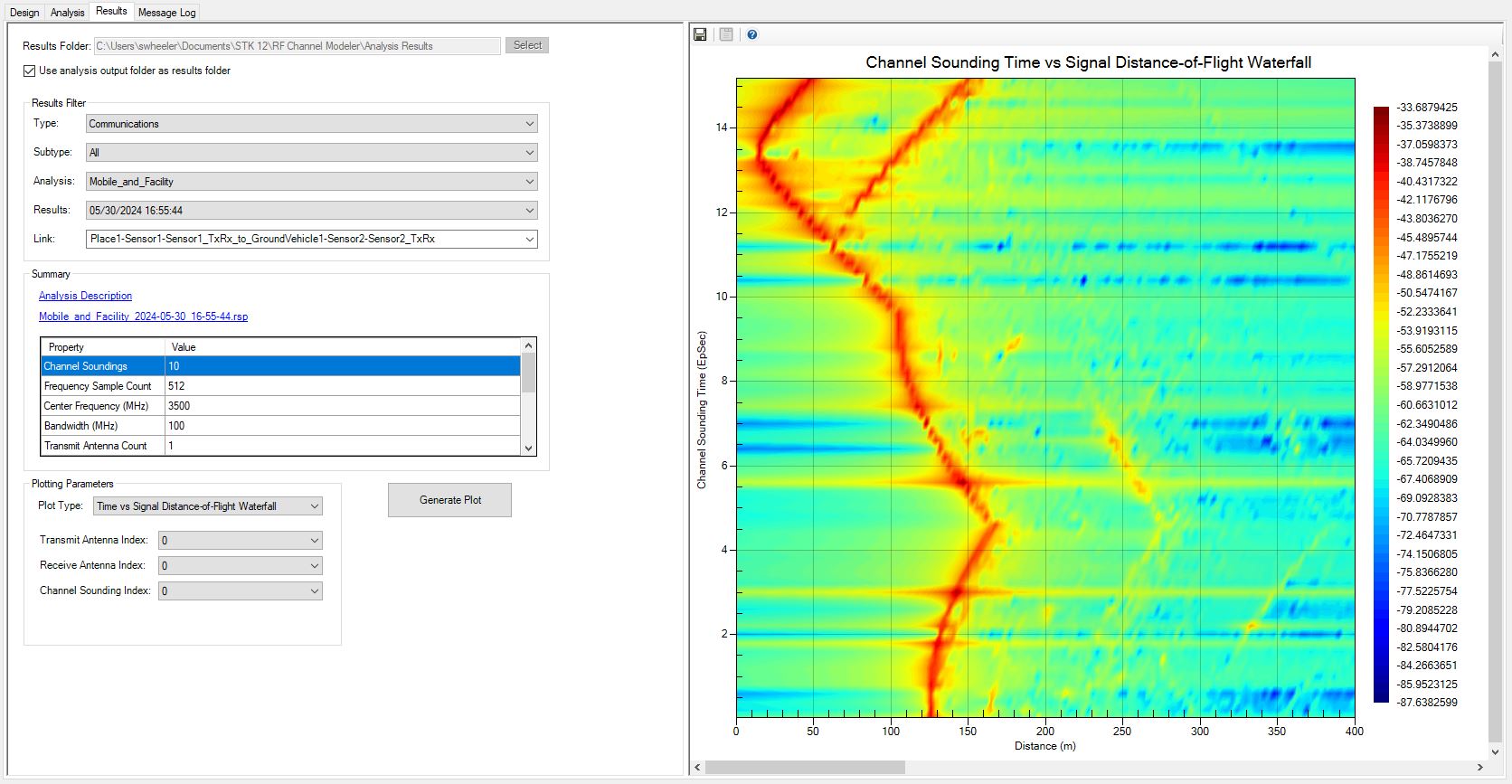
Task: Switch to the Analysis tab
Action: coord(67,13)
